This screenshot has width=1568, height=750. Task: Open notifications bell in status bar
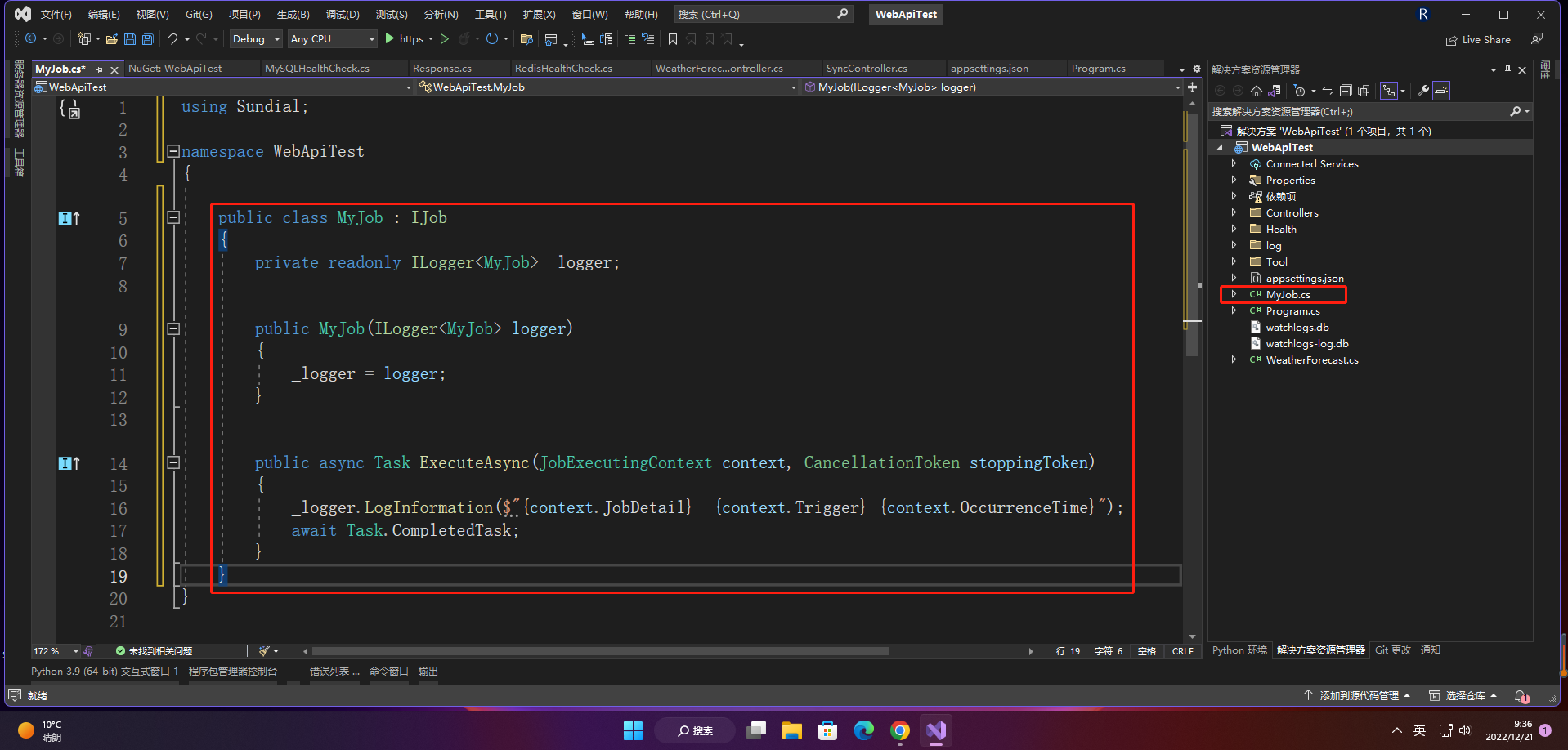click(1521, 696)
